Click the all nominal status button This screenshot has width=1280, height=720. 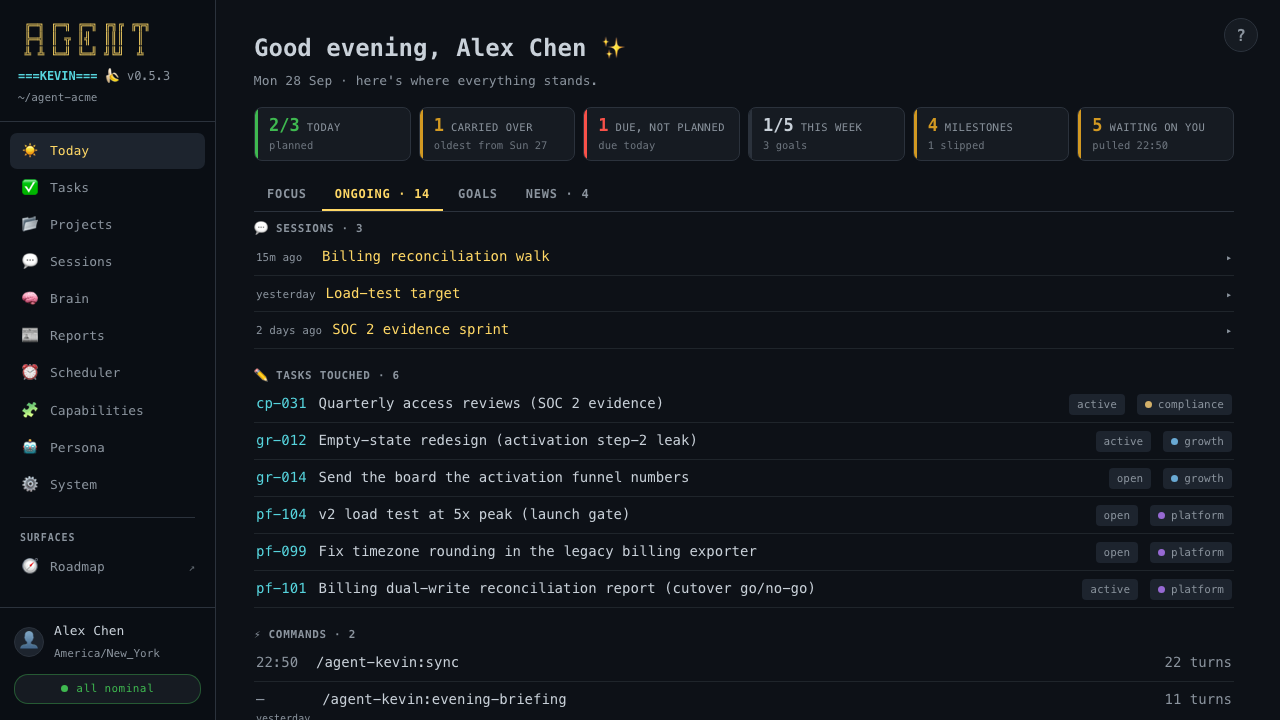[107, 688]
